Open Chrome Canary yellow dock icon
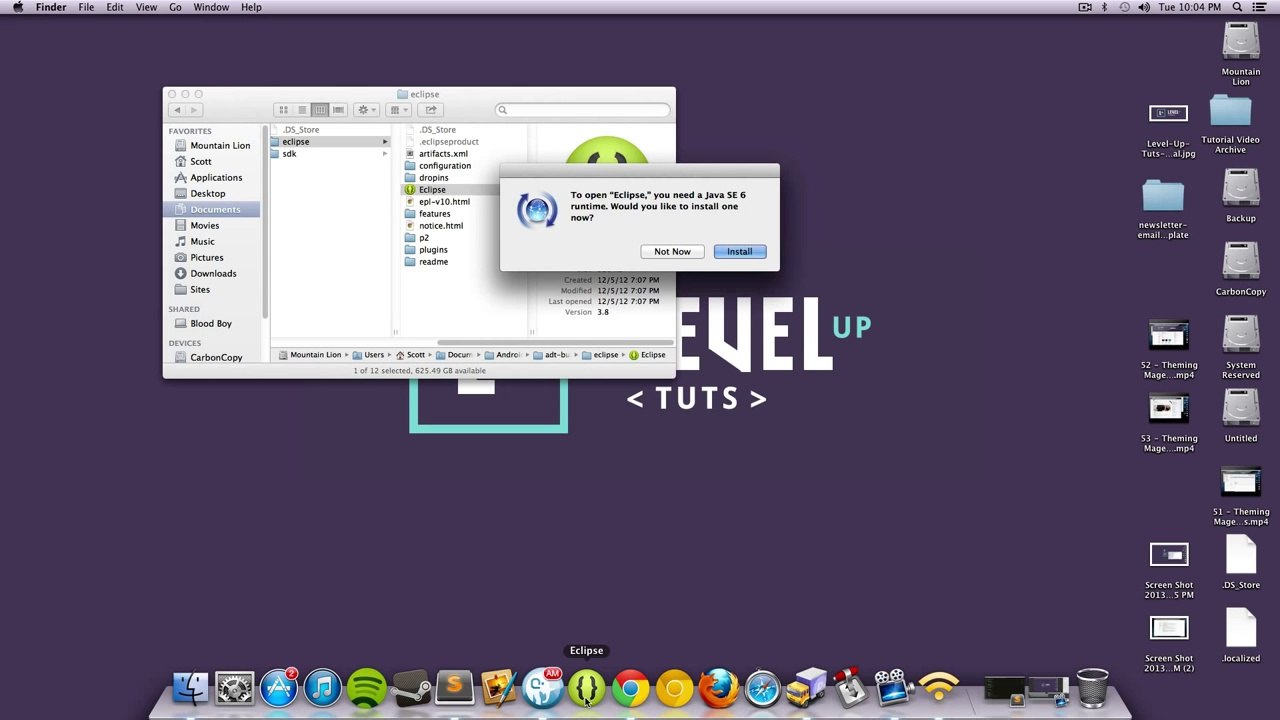 point(675,688)
